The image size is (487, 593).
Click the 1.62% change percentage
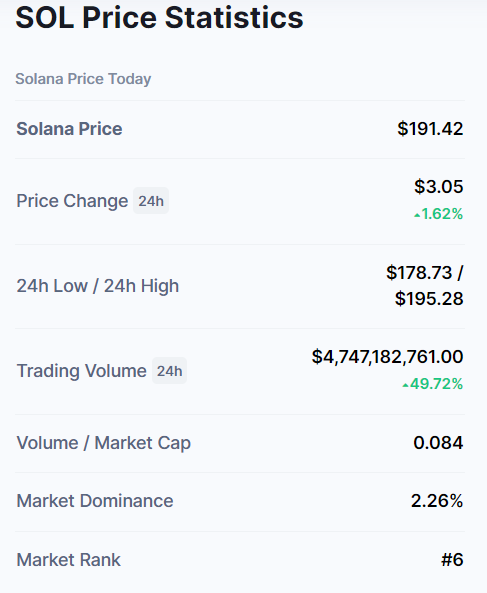pos(442,214)
